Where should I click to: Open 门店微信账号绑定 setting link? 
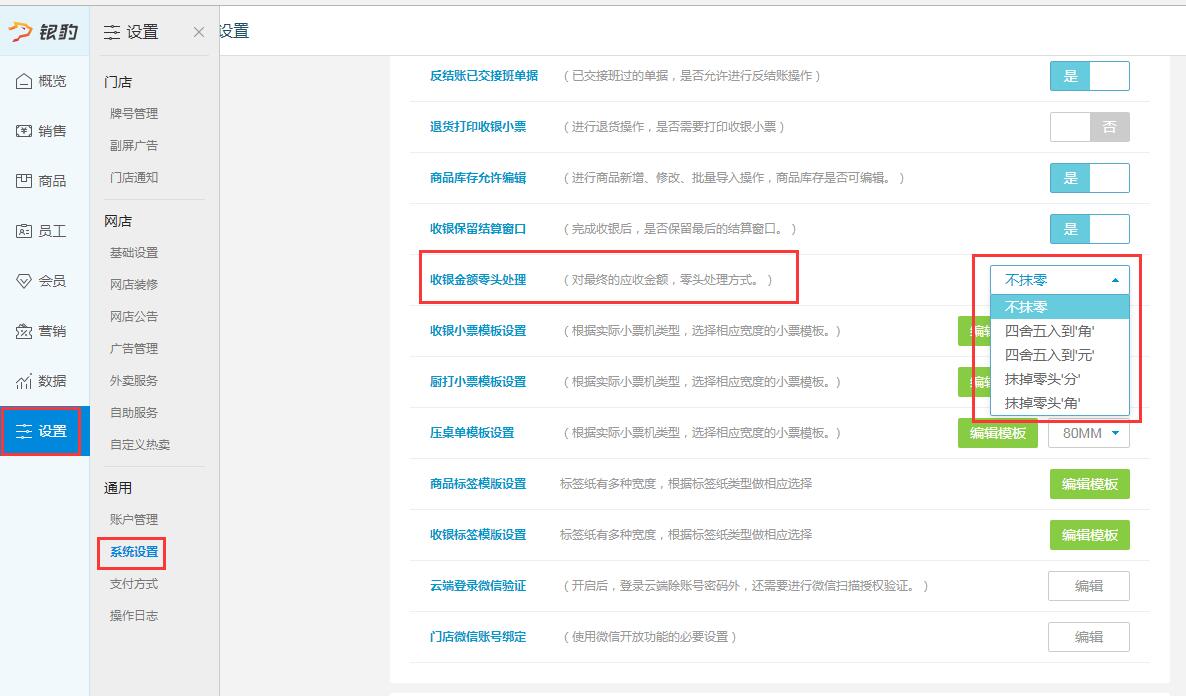[x=477, y=637]
